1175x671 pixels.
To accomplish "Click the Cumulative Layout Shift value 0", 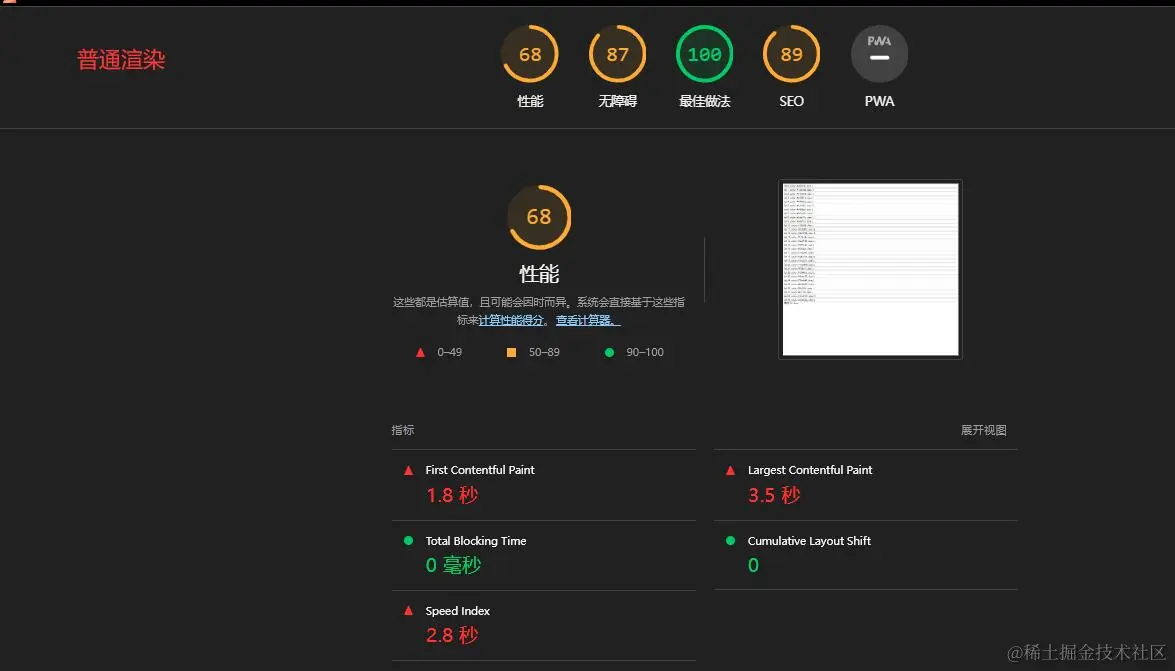I will click(753, 565).
